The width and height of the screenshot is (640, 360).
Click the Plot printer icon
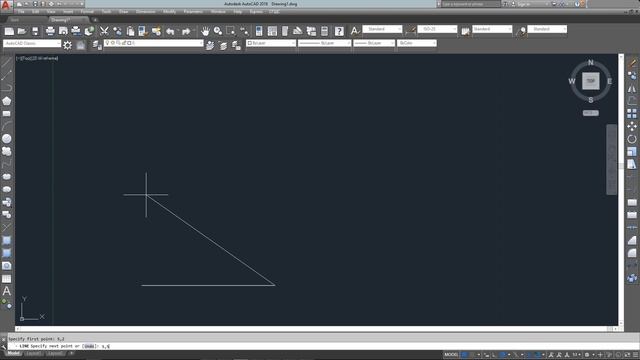(x=50, y=31)
